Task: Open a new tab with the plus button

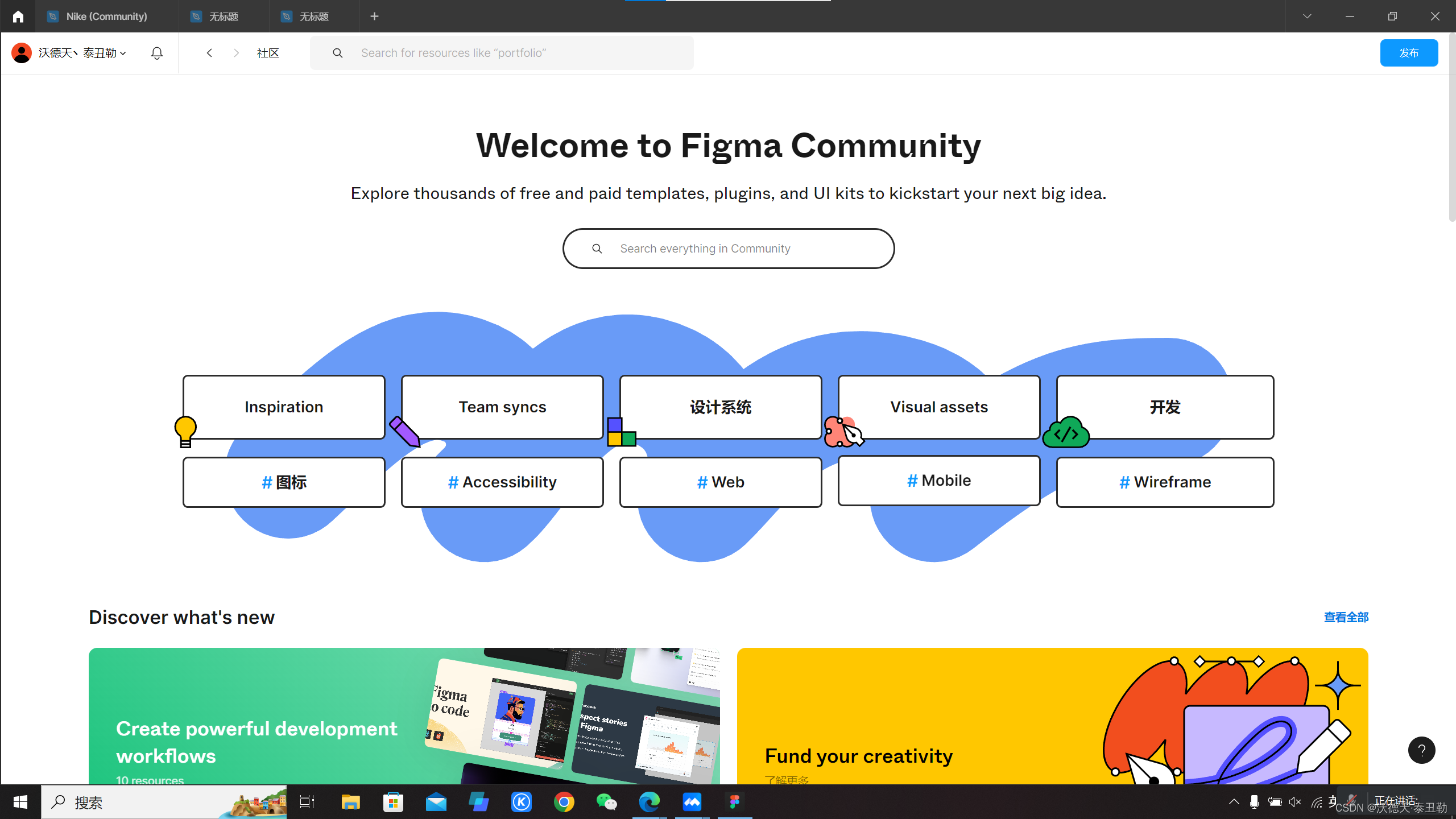Action: coord(375,16)
